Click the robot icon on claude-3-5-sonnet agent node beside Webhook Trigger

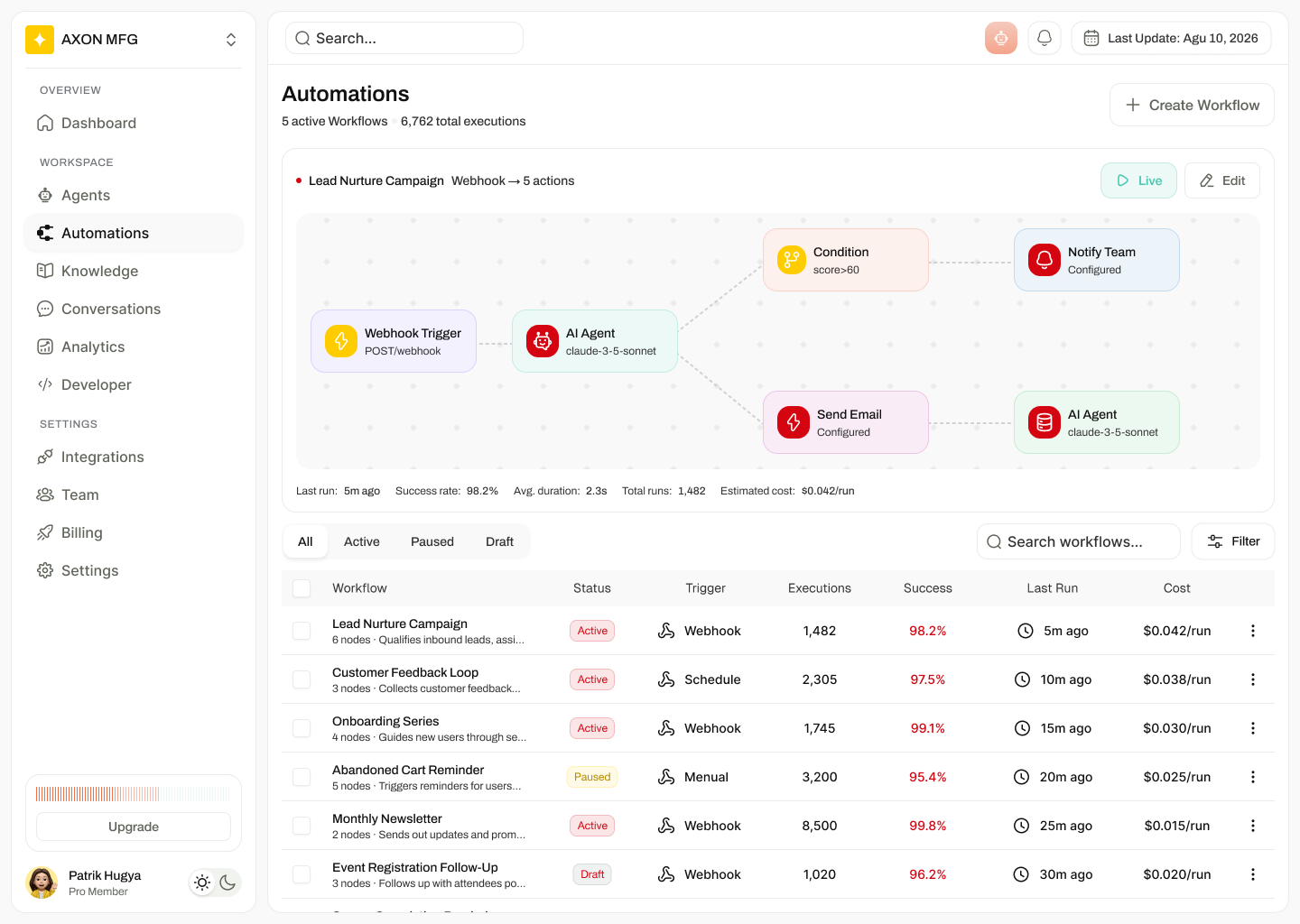click(x=543, y=341)
